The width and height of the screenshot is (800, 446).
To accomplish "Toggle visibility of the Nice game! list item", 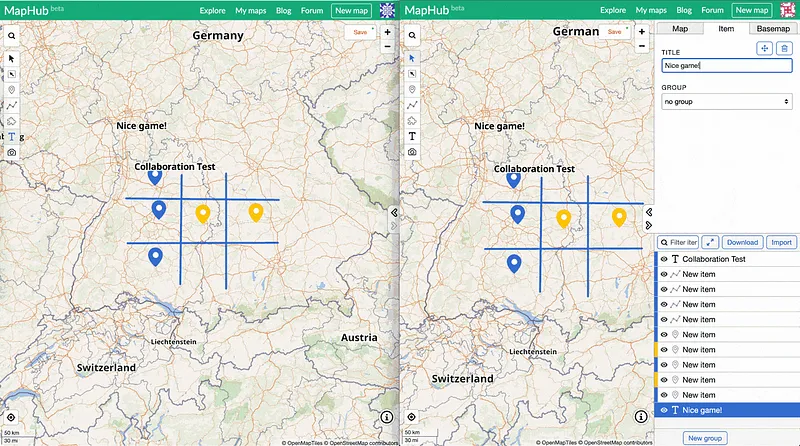I will [664, 410].
